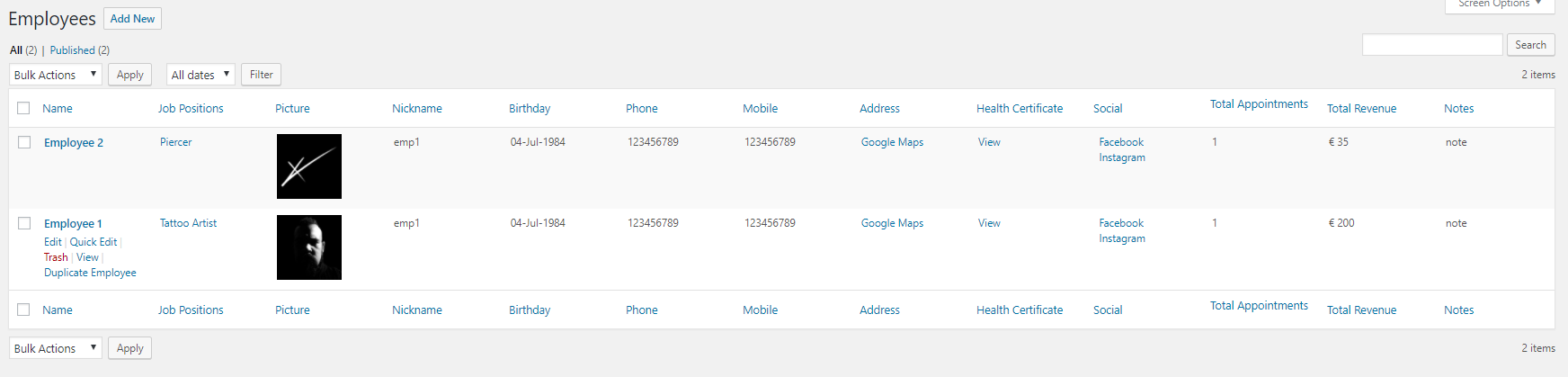Select the Employee 1 row checkbox
This screenshot has width=1568, height=377.
[x=24, y=223]
